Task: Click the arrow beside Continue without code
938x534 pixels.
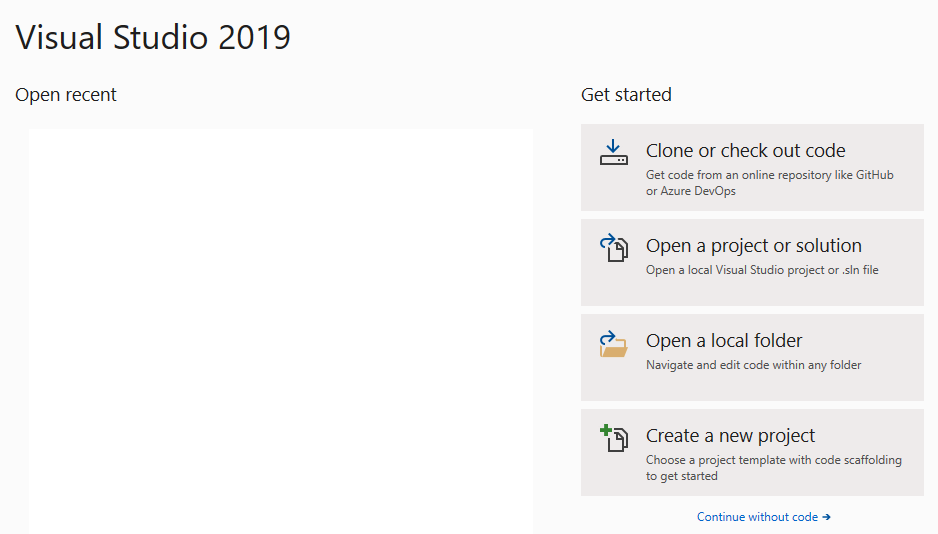Action: [826, 517]
